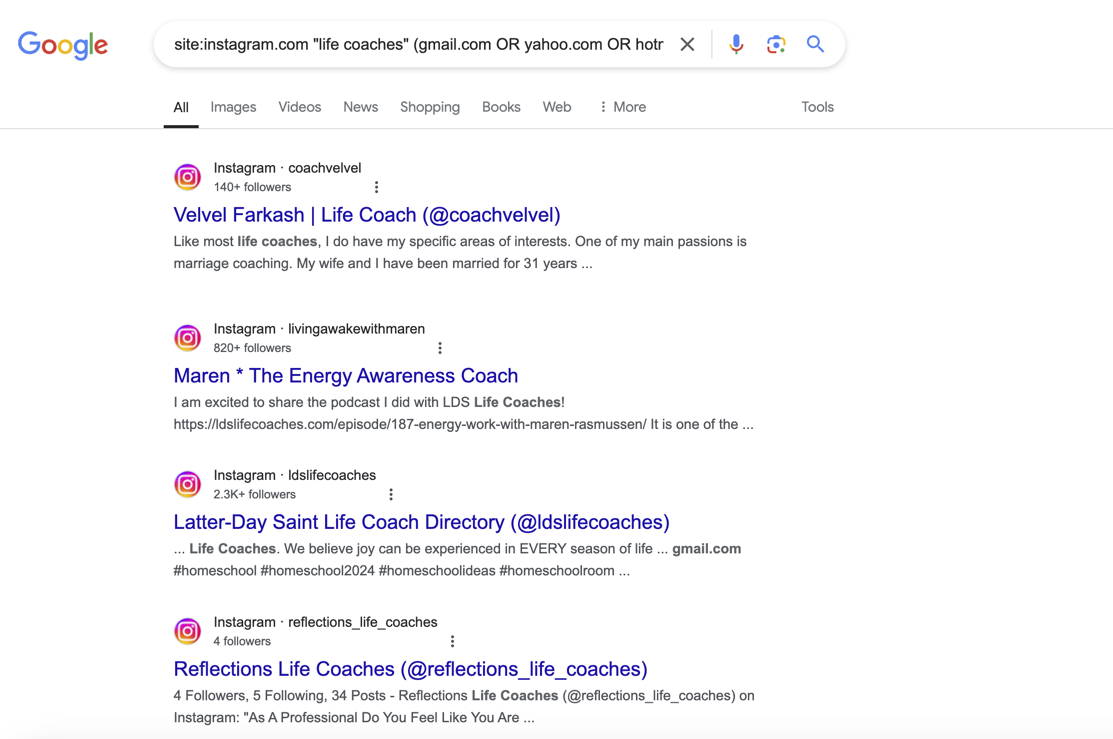
Task: Clear the search query with the X icon
Action: pos(687,44)
